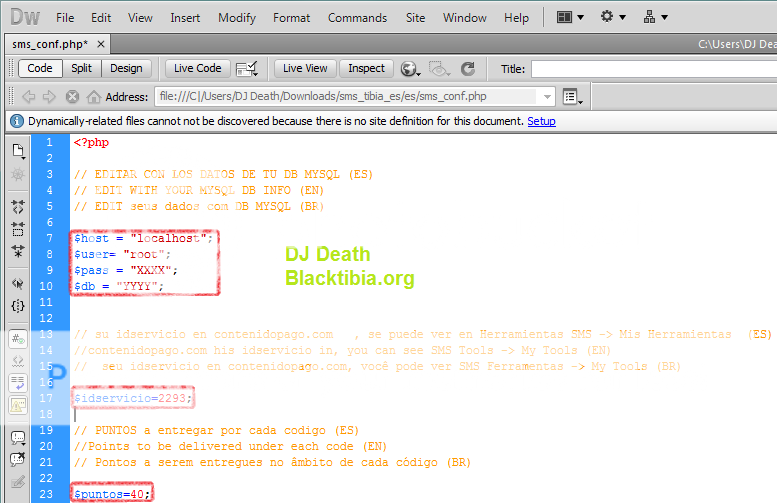This screenshot has height=503, width=777.
Task: Click the Dw application logo
Action: pyautogui.click(x=25, y=17)
